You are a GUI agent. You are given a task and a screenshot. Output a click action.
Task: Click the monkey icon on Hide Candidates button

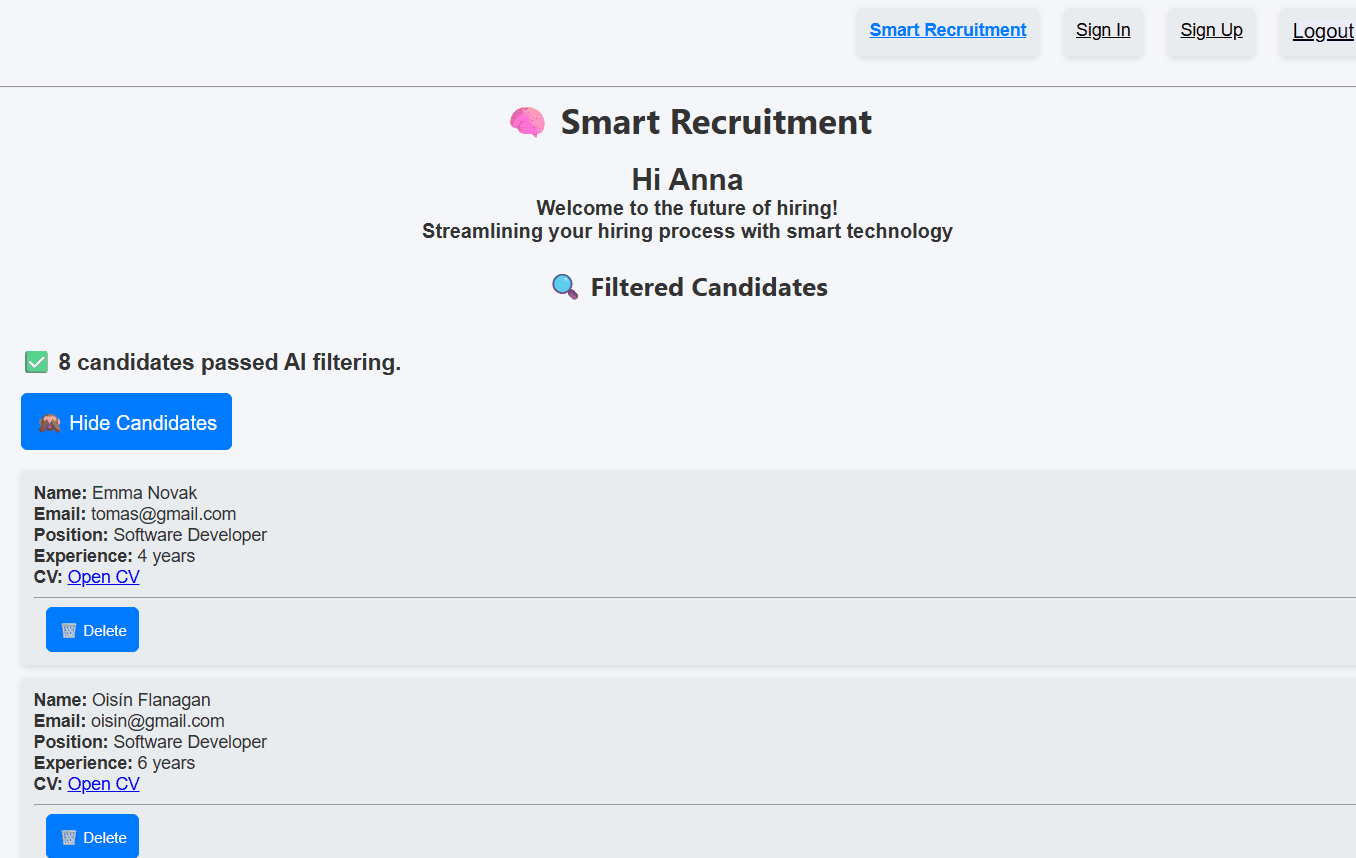click(50, 423)
